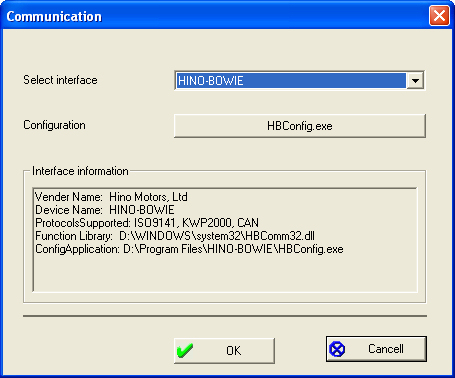Click the blue crossed-circle icon on Cancell
455x378 pixels.
point(337,349)
